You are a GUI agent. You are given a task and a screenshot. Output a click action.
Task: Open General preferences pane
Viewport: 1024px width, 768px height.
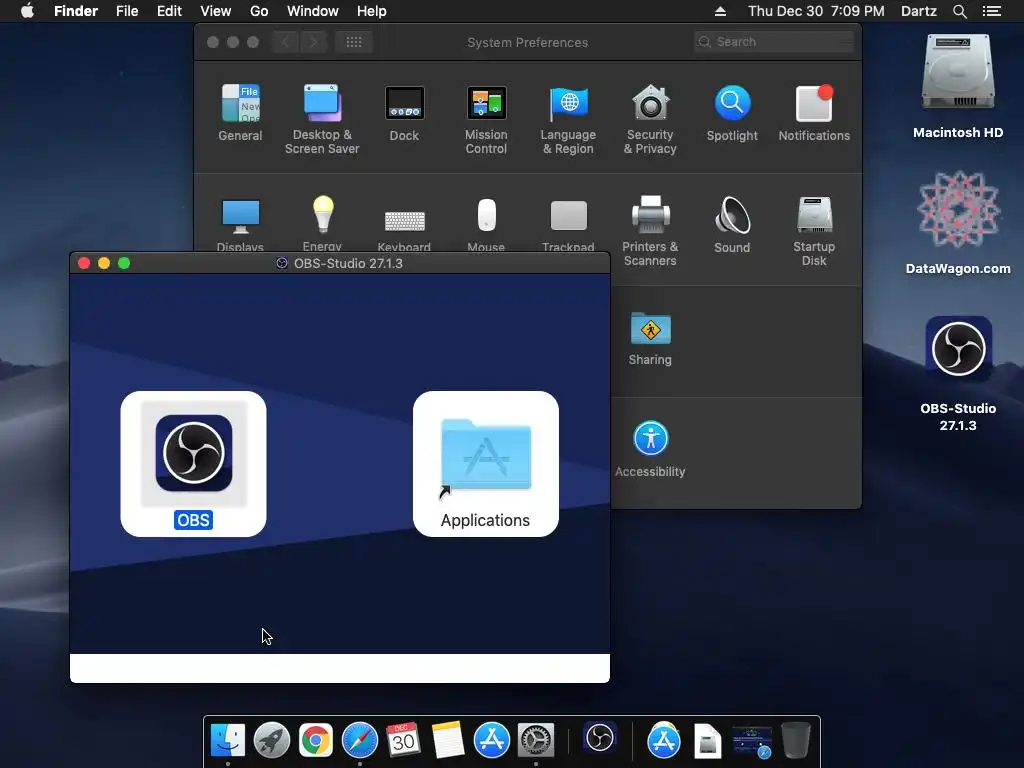(x=240, y=113)
